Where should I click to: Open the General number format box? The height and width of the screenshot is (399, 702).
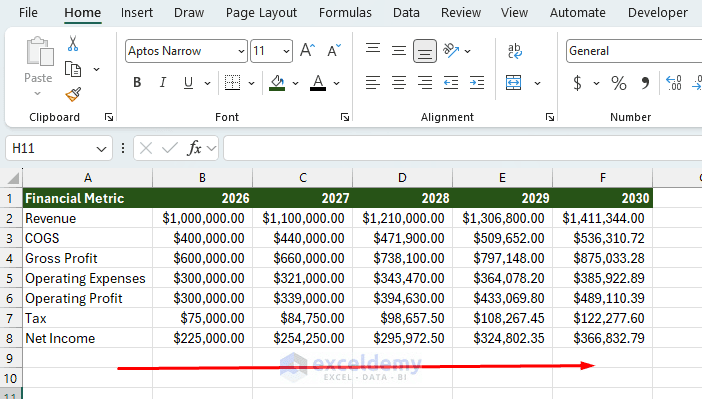point(634,51)
